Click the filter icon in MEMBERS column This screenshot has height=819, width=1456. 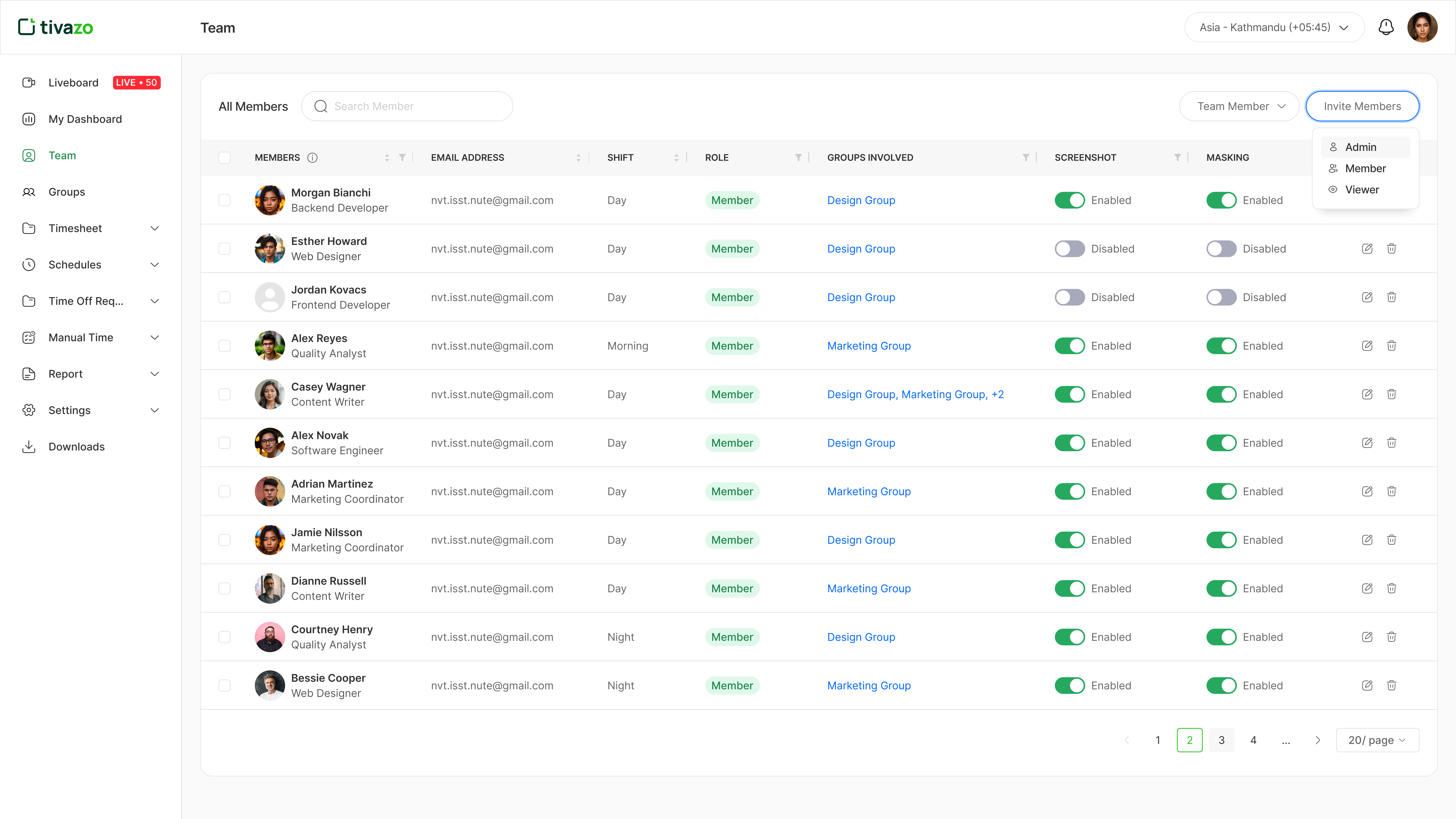(x=402, y=158)
